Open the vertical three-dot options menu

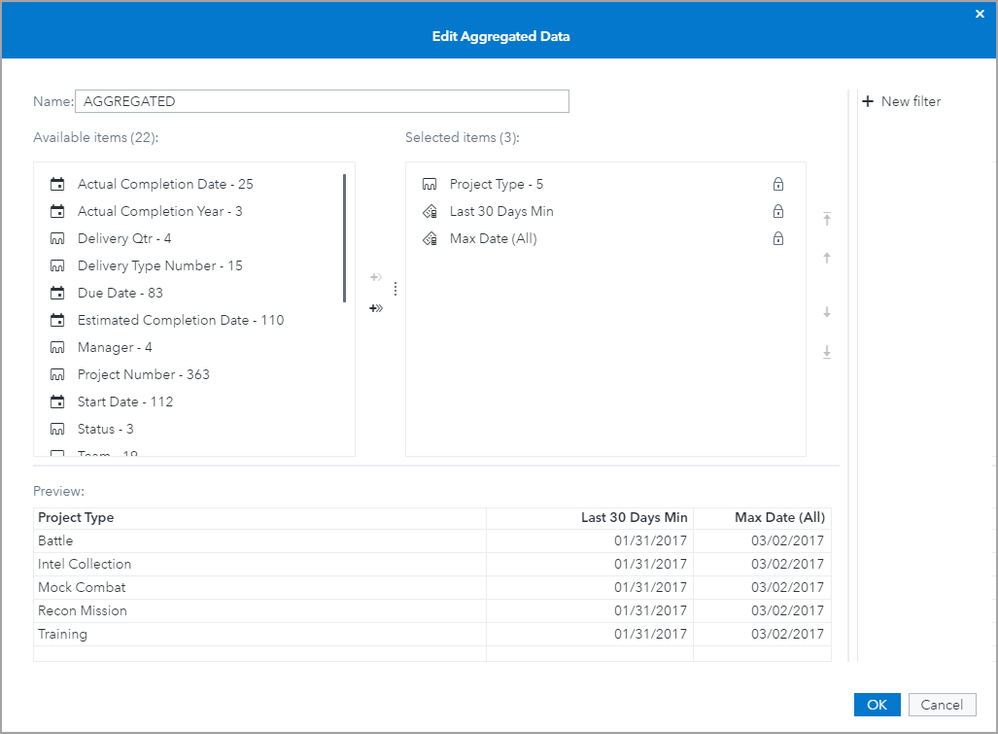(x=395, y=289)
